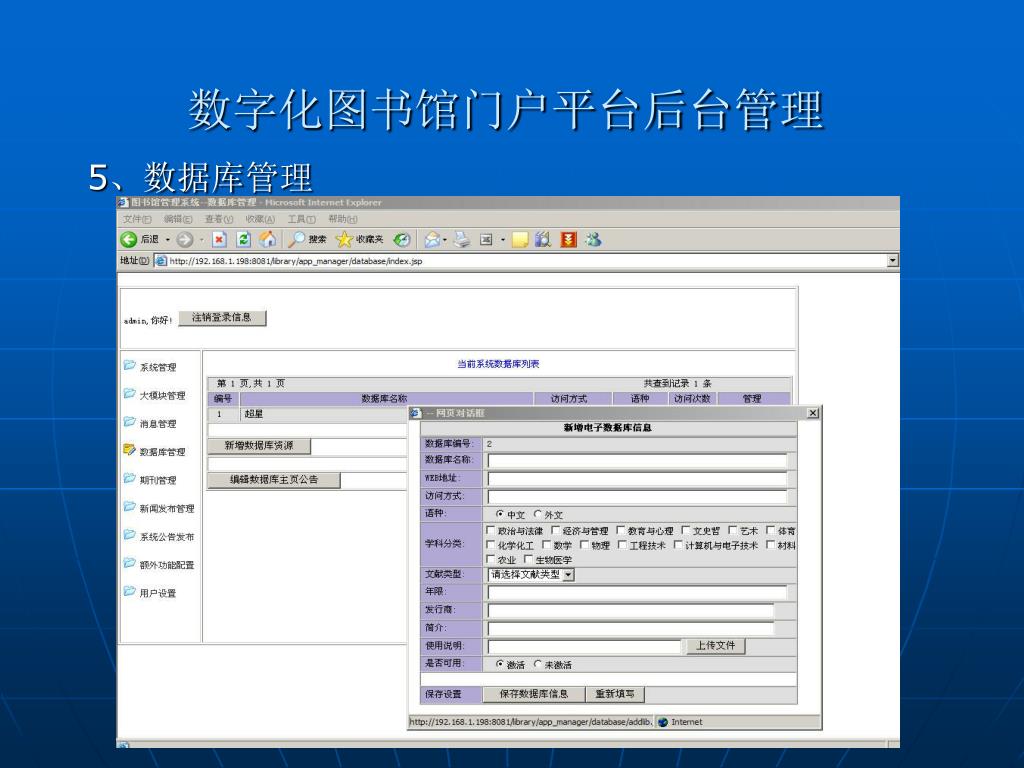Click the Edit page toolbar icon

coord(486,240)
